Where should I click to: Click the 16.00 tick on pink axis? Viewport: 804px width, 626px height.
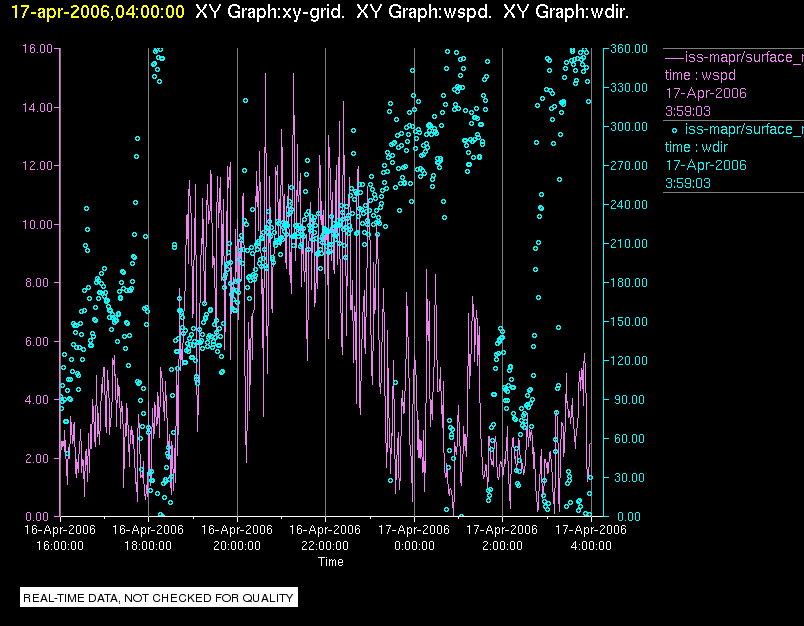(37, 49)
